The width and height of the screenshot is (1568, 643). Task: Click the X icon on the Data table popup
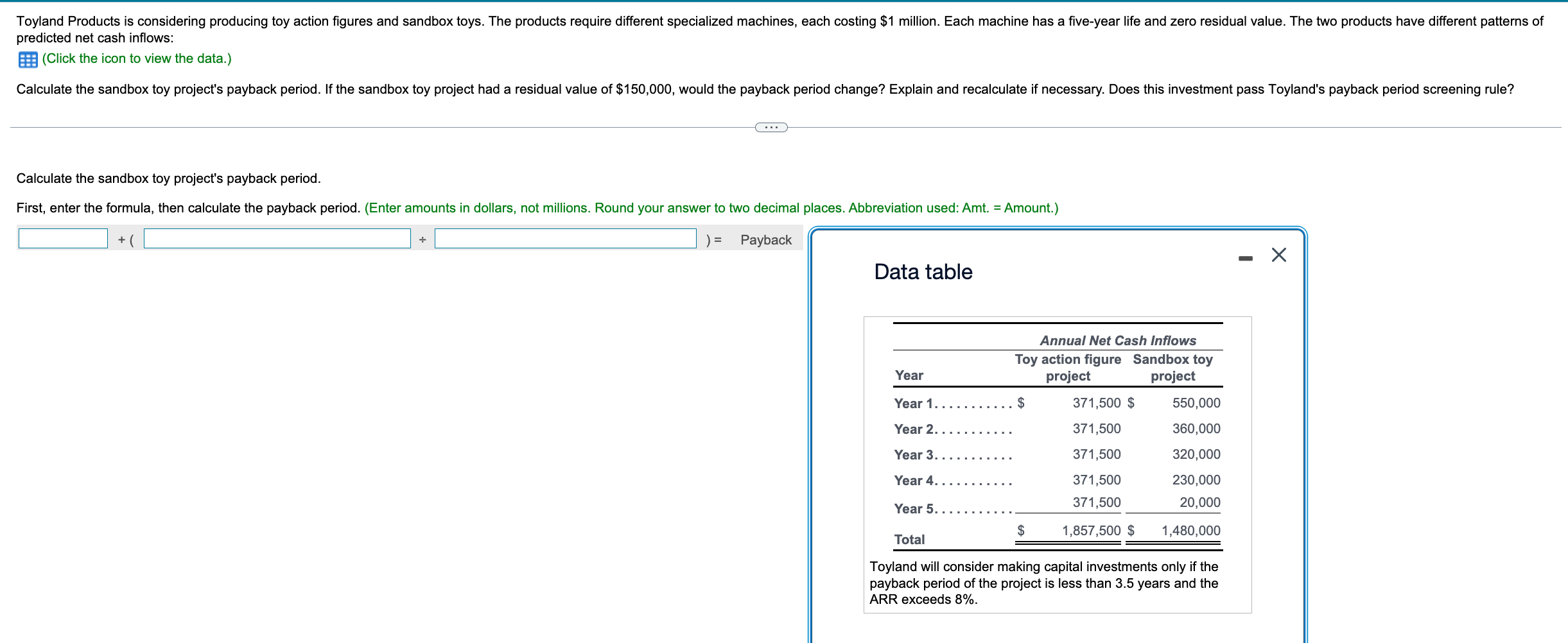pyautogui.click(x=1278, y=254)
